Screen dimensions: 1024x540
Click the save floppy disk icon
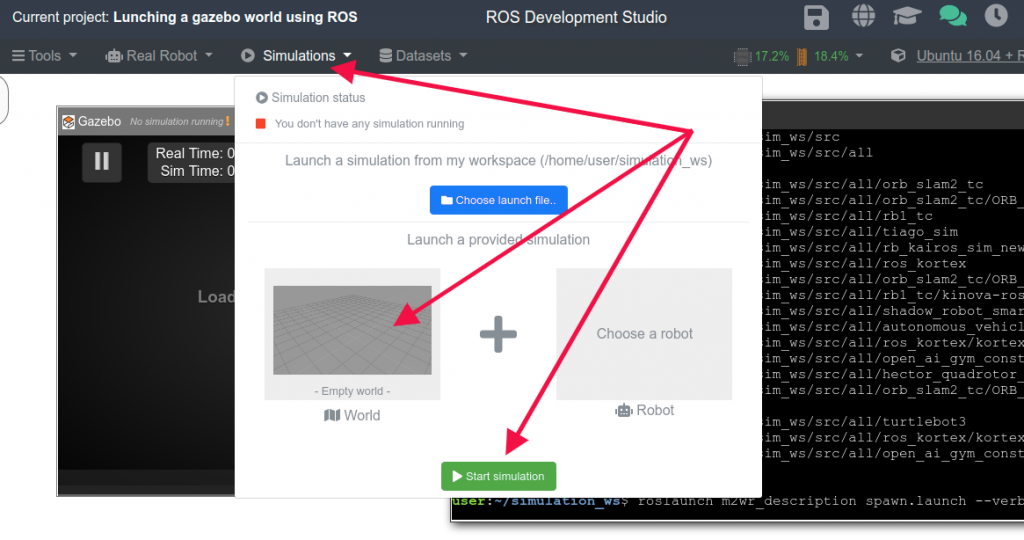tap(816, 18)
